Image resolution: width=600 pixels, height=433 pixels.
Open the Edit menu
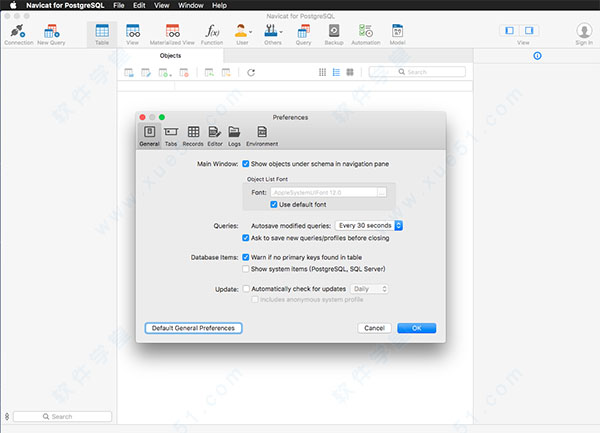(139, 5)
